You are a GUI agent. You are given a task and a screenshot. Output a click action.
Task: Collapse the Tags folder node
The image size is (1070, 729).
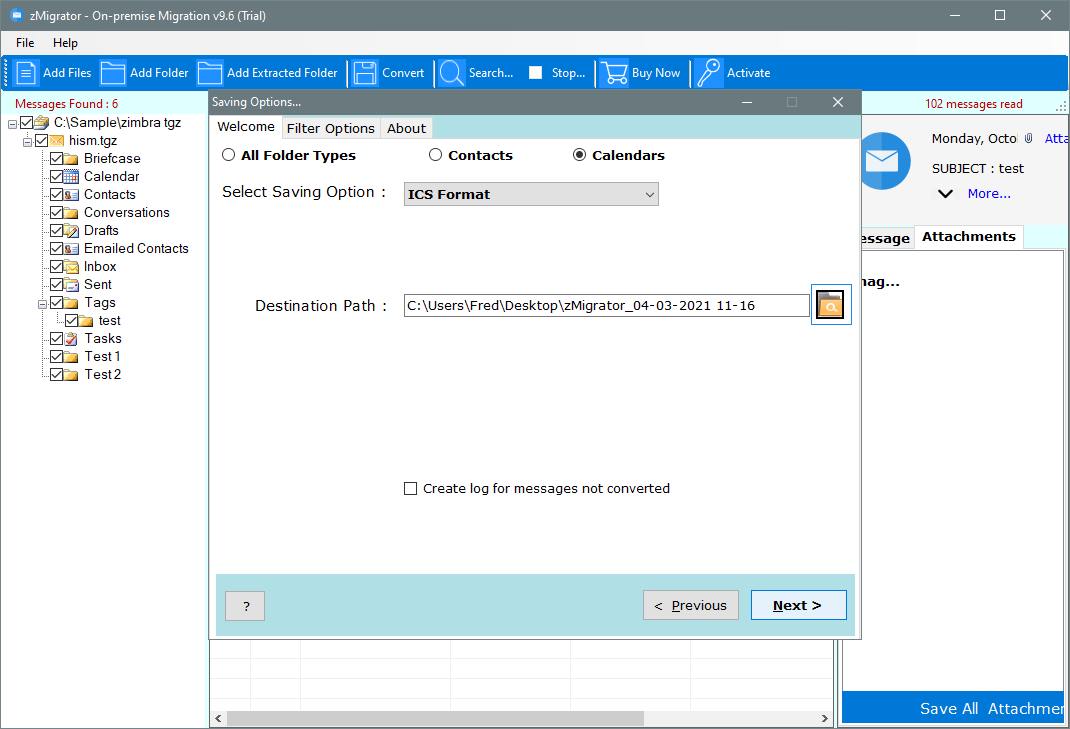(x=42, y=303)
